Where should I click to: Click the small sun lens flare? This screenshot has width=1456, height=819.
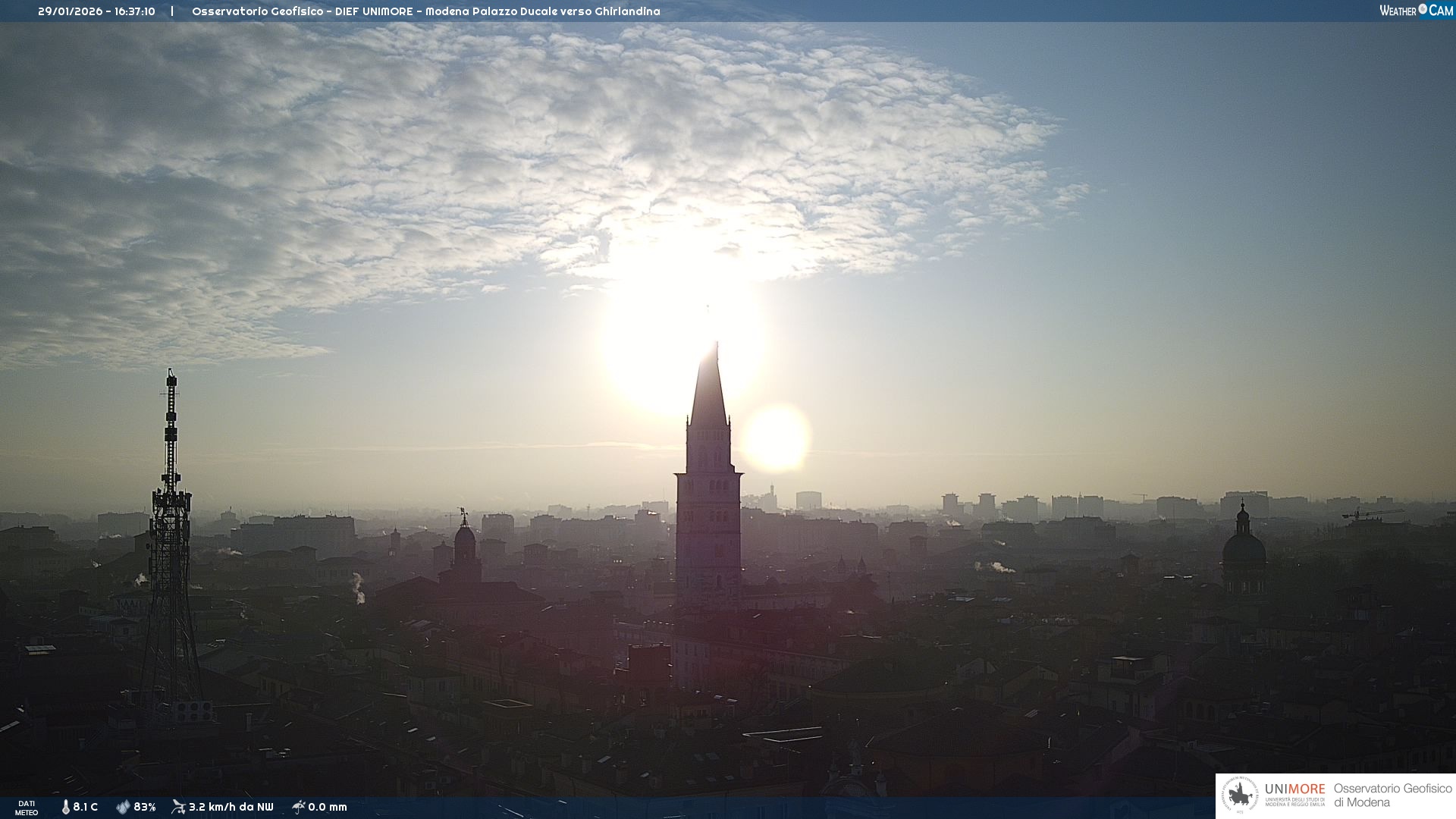(777, 438)
